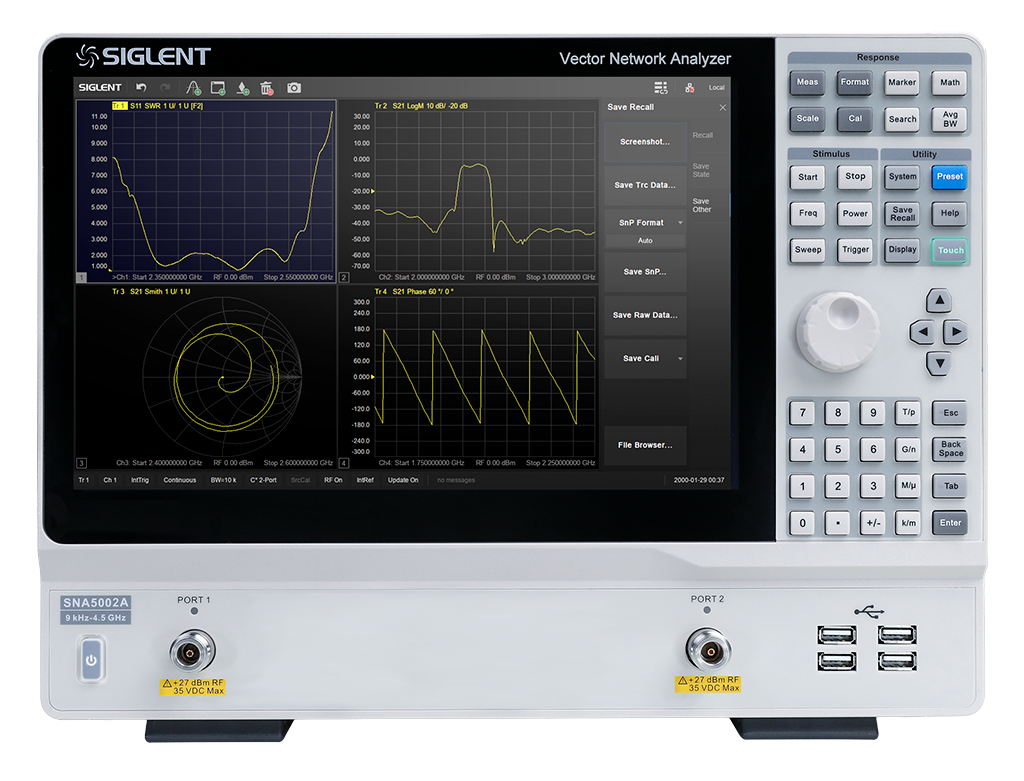Viewport: 1024px width, 781px height.
Task: Click the channel 2 window number box
Action: tap(344, 278)
